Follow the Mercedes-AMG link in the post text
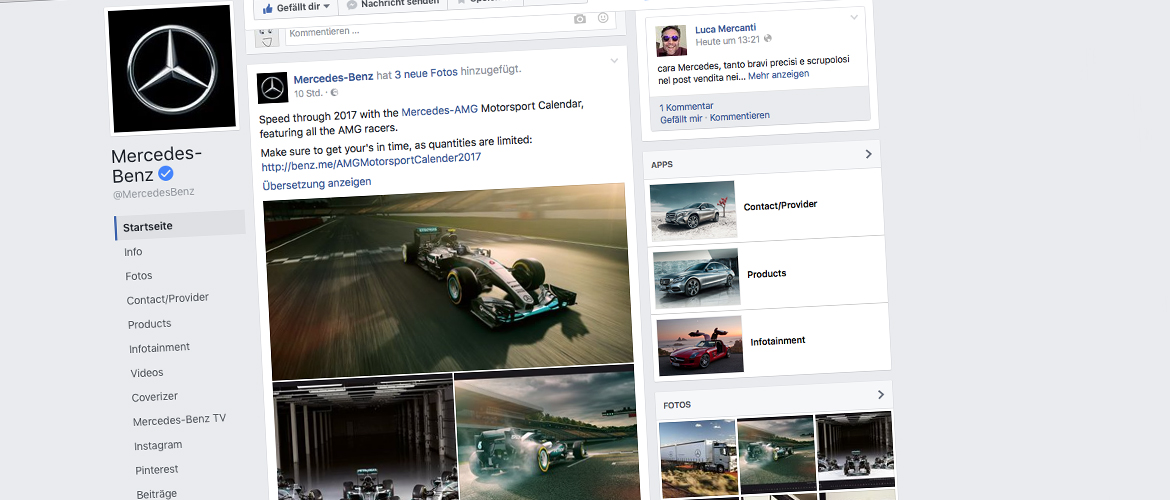The image size is (1170, 500). (x=439, y=111)
